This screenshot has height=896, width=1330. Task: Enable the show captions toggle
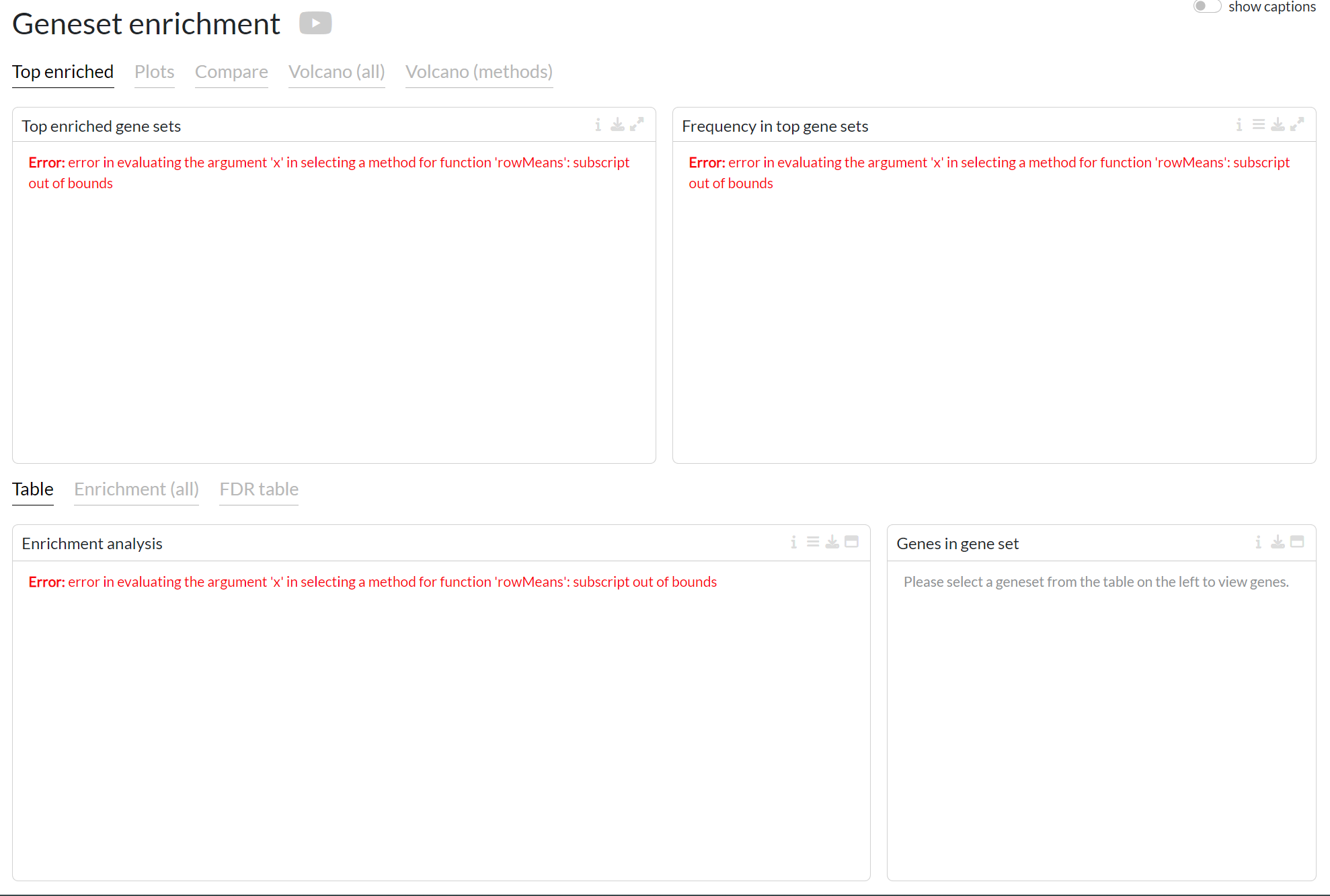click(x=1207, y=7)
